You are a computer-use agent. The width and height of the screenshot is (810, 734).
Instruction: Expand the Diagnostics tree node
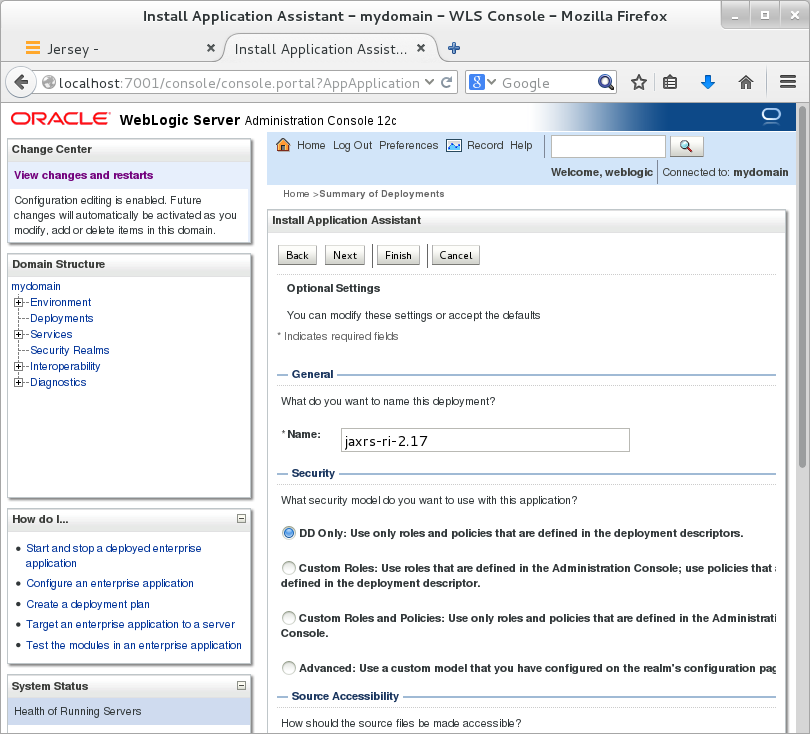coord(19,382)
